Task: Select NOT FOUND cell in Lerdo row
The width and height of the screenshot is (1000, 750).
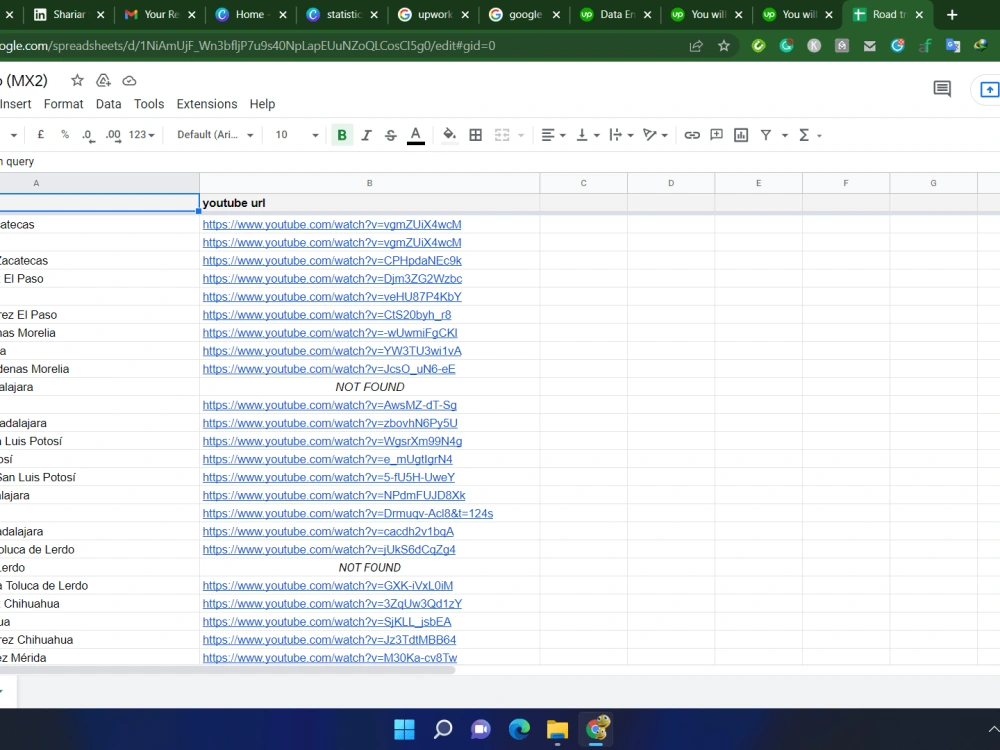Action: (x=369, y=568)
